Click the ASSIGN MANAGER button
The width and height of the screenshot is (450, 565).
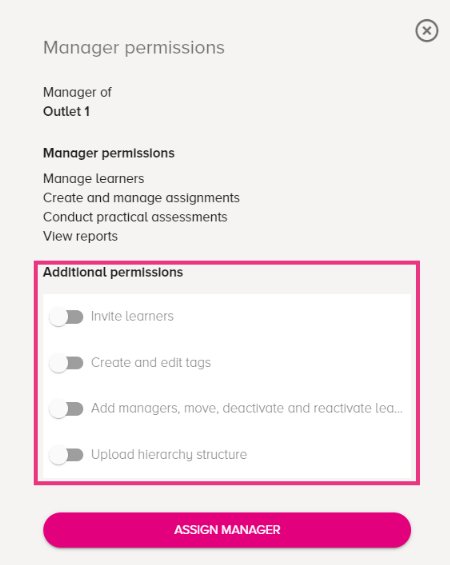tap(227, 530)
